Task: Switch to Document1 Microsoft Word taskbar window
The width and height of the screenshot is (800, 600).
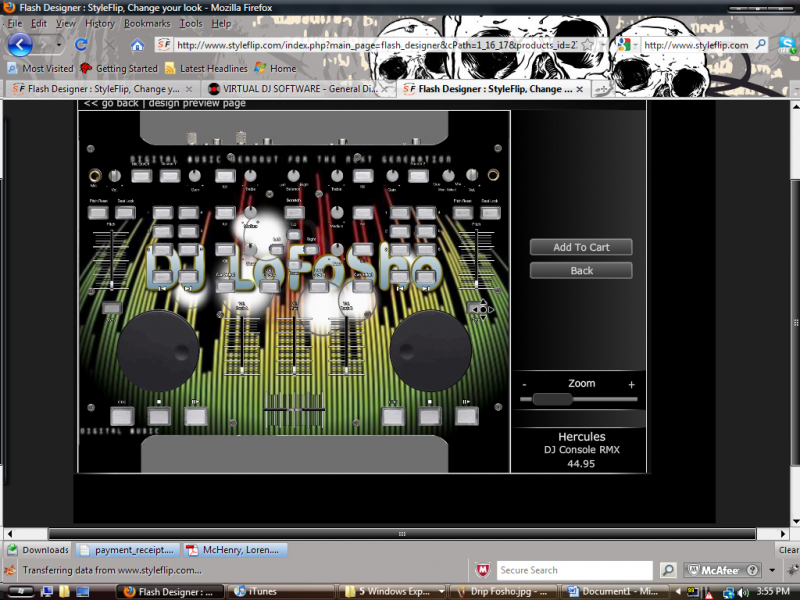Action: [613, 592]
